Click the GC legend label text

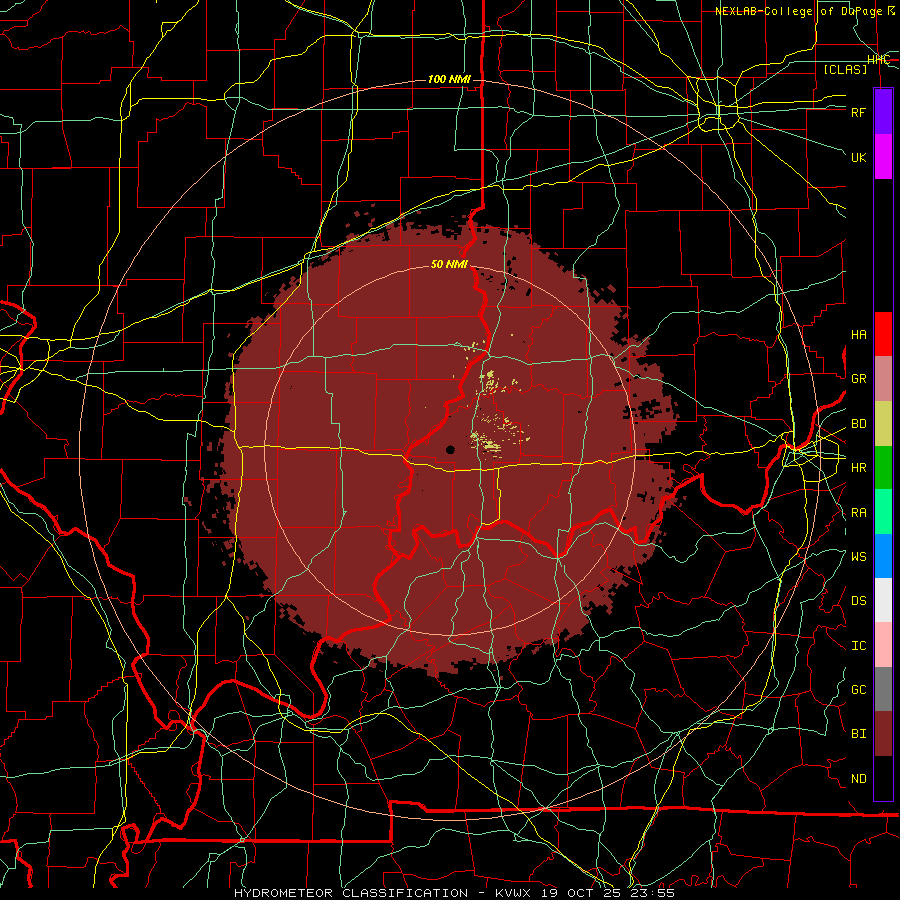[858, 690]
